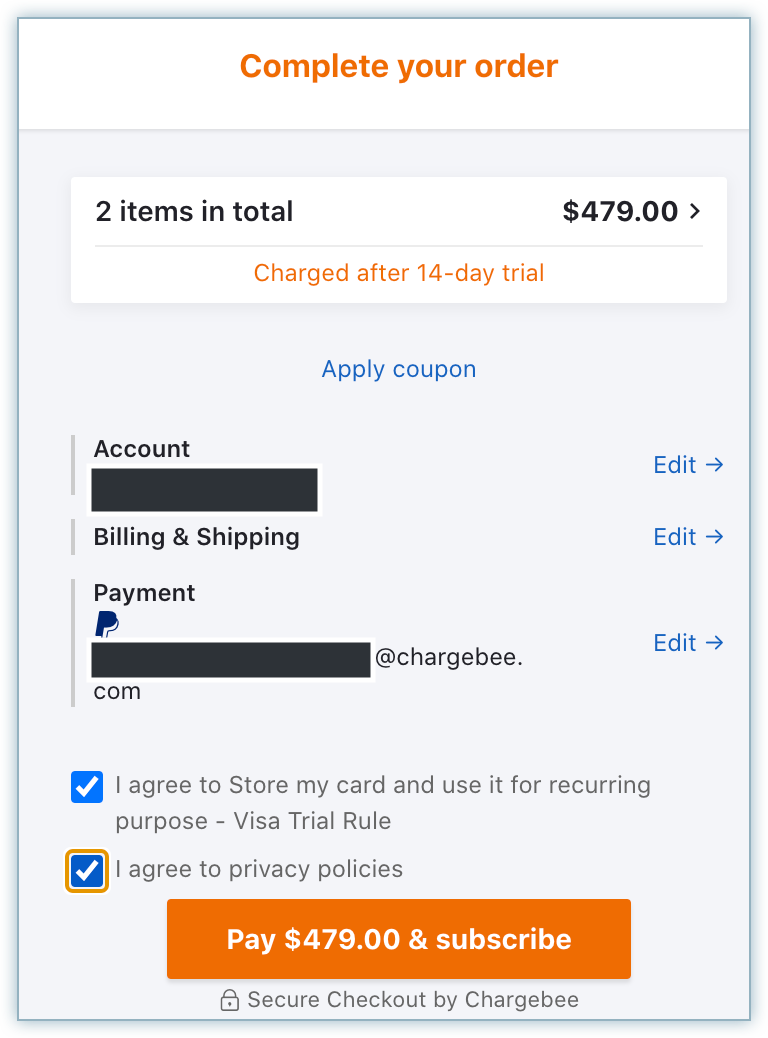Uncheck the privacy policies agreement checkbox

87,870
